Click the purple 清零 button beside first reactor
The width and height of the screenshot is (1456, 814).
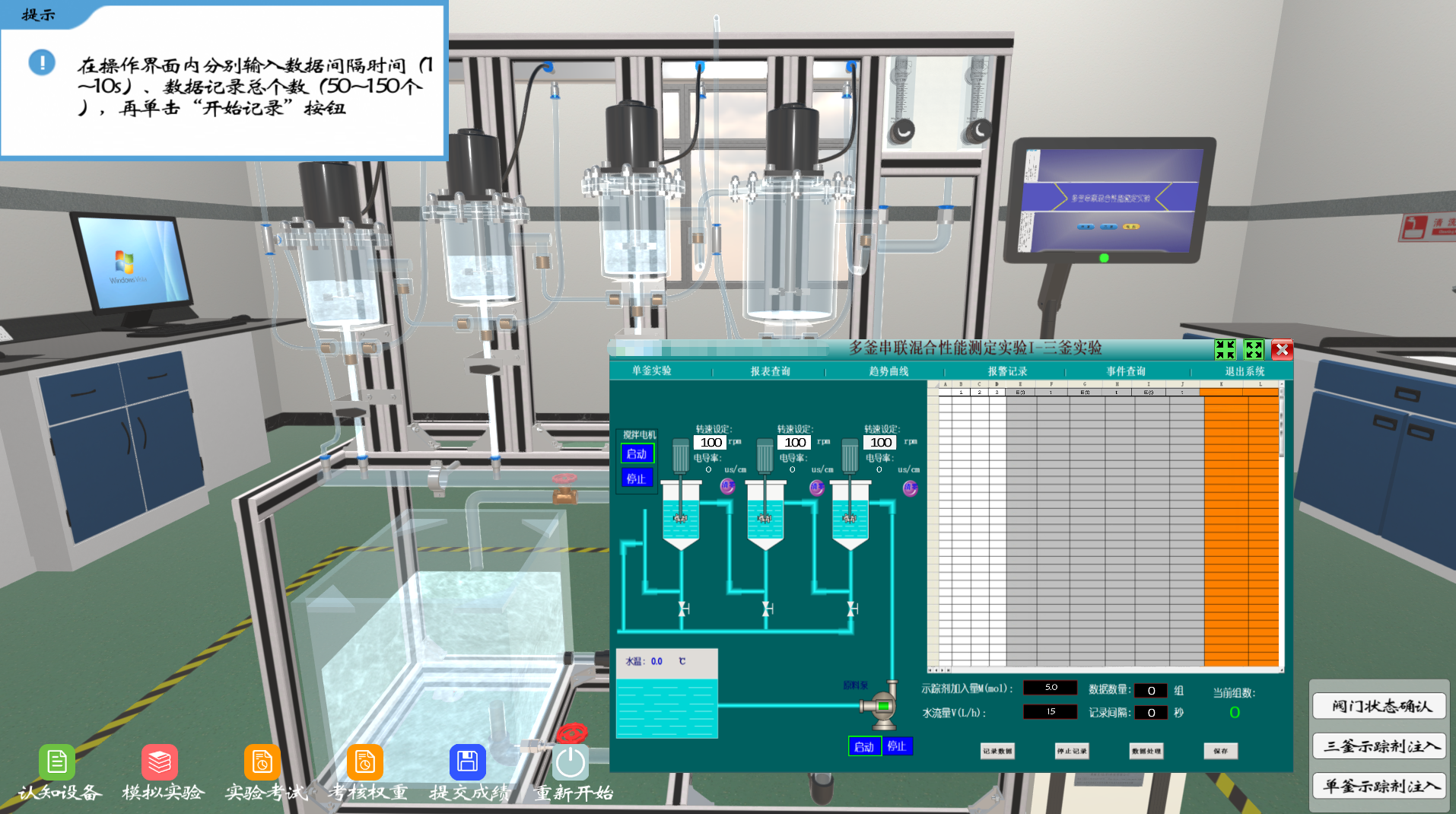tap(727, 486)
